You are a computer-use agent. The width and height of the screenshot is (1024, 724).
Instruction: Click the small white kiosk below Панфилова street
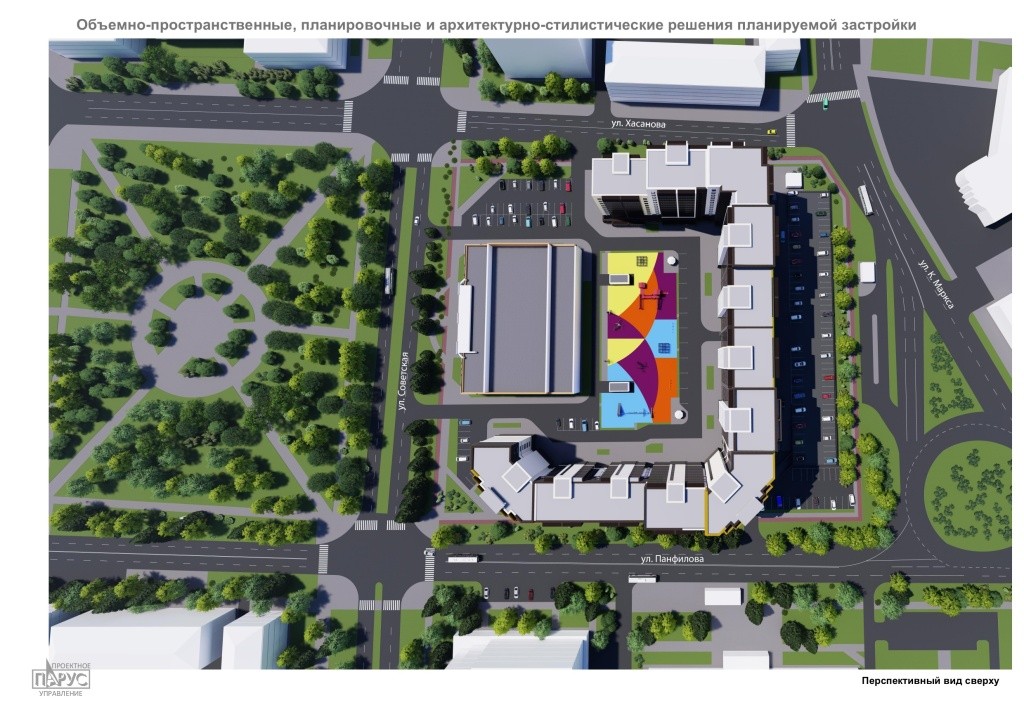(x=722, y=596)
